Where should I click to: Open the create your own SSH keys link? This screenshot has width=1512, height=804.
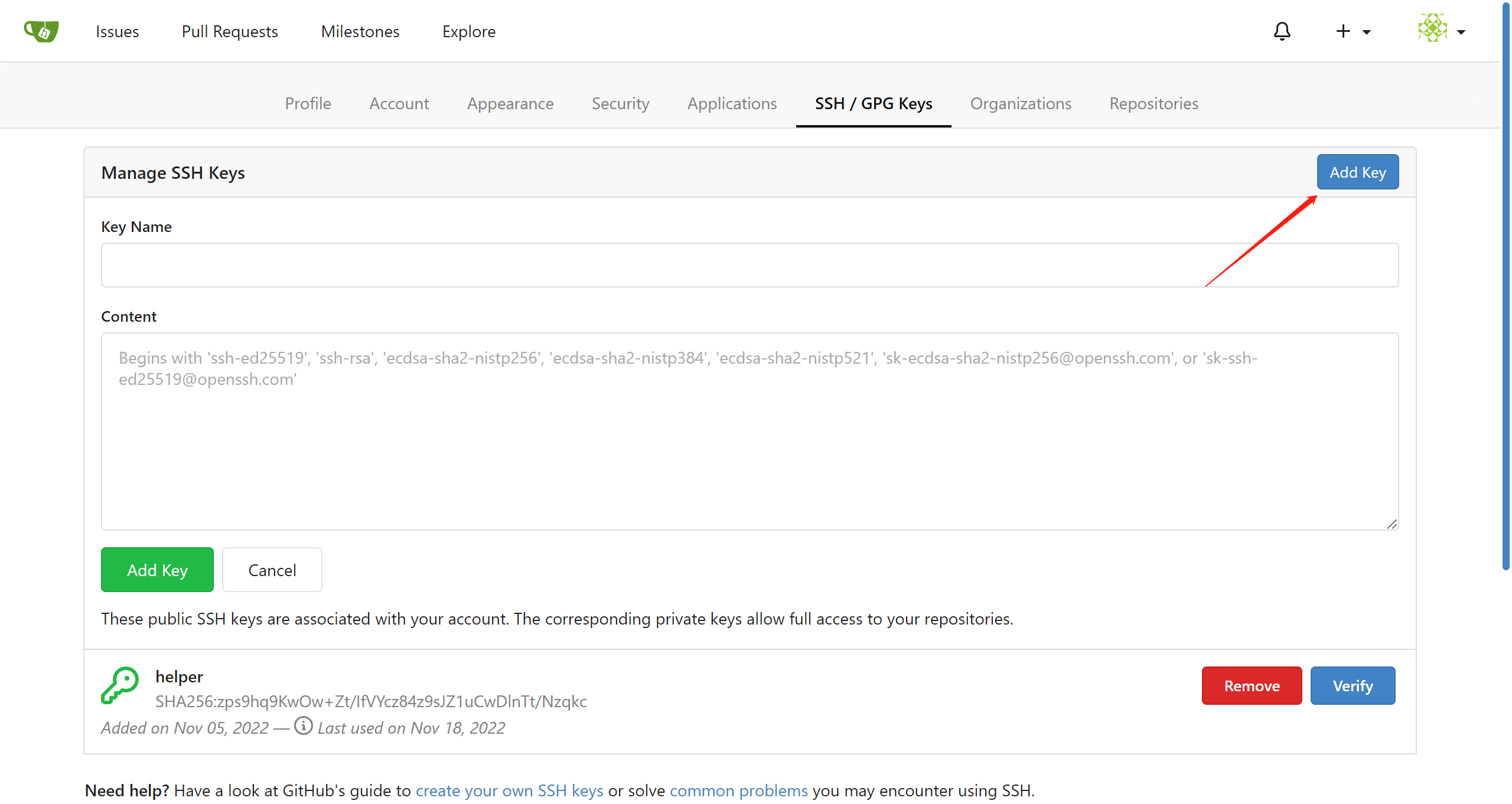point(509,790)
